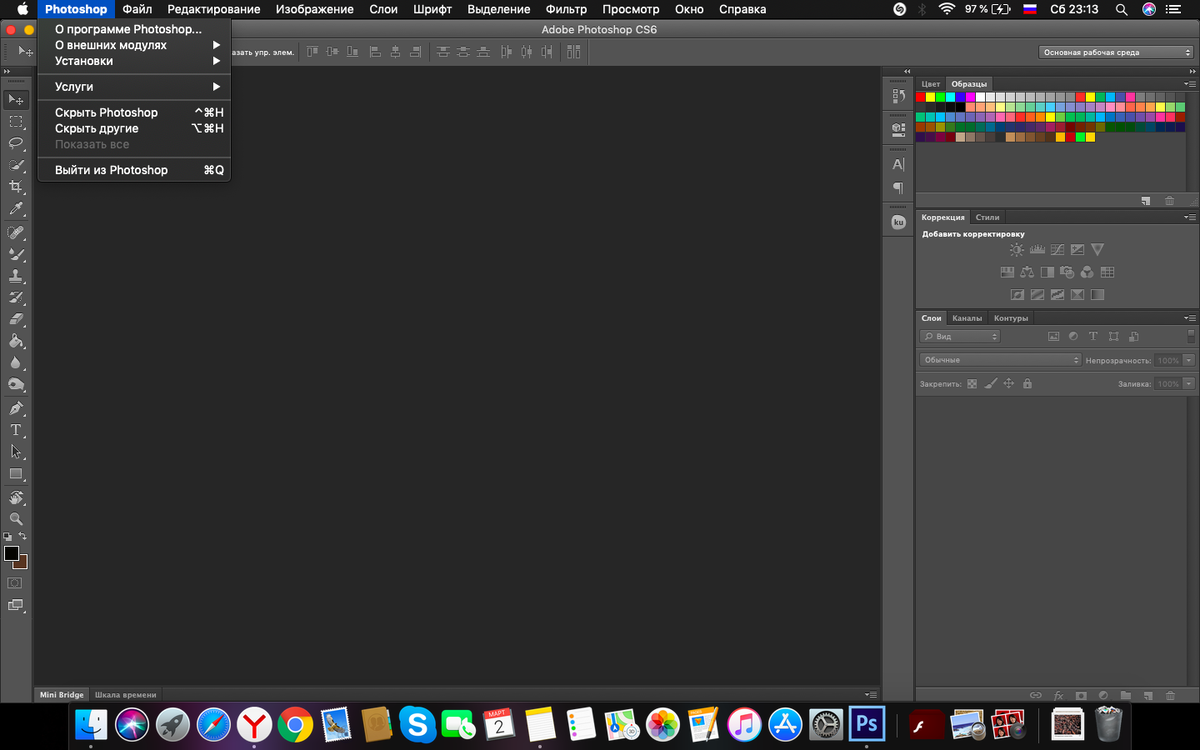
Task: Expand the О внешних модулях submenu
Action: [x=134, y=45]
